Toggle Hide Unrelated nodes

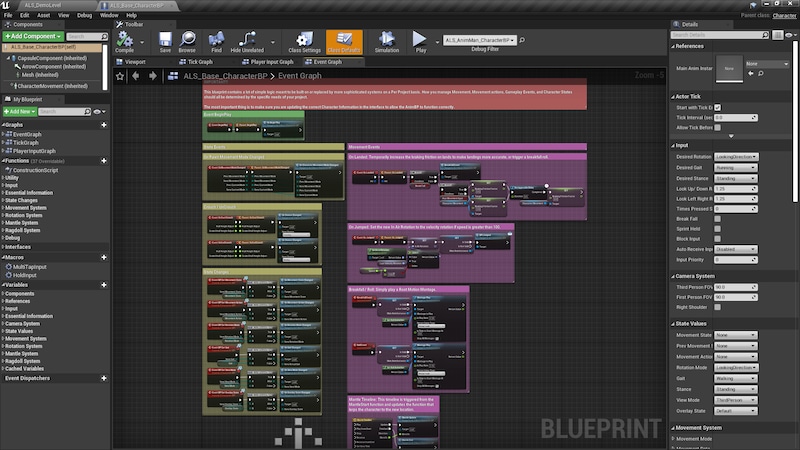(247, 42)
